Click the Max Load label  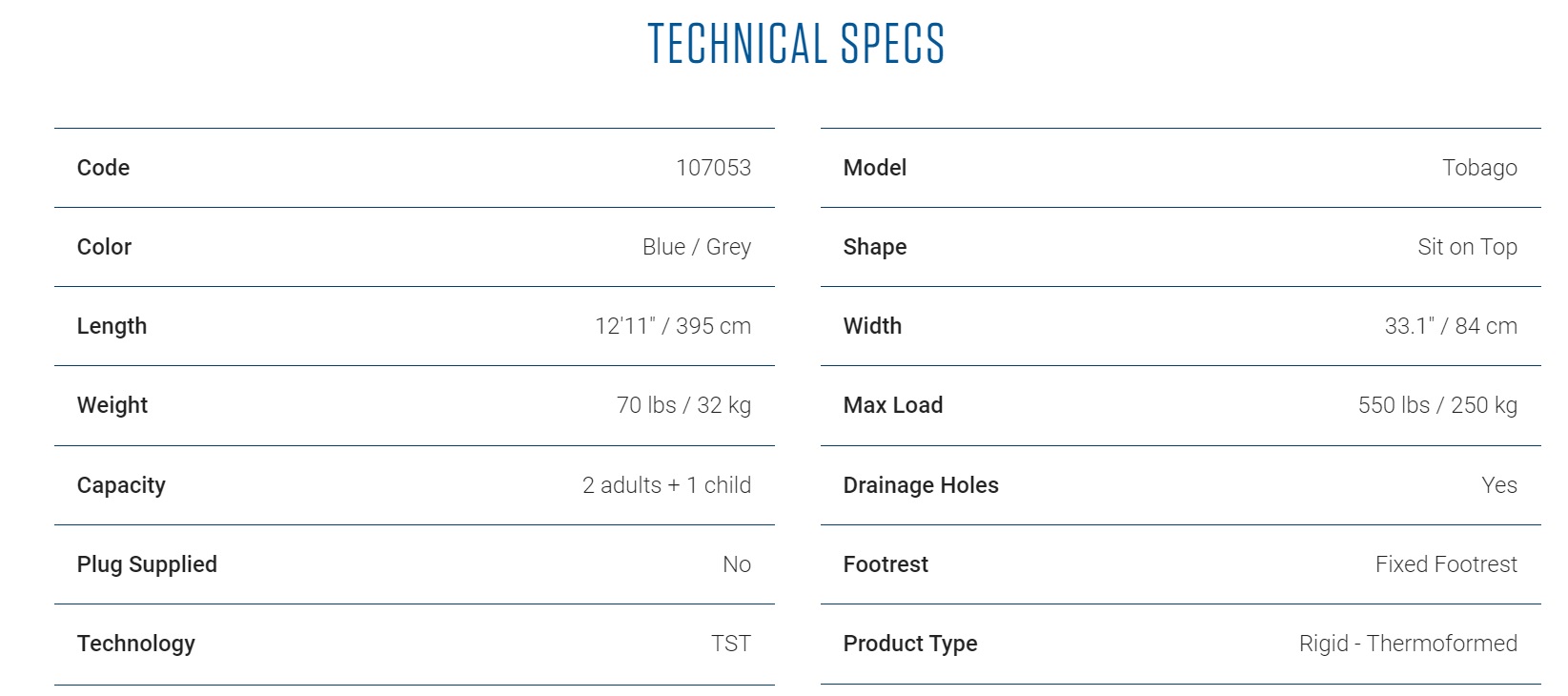pos(893,405)
